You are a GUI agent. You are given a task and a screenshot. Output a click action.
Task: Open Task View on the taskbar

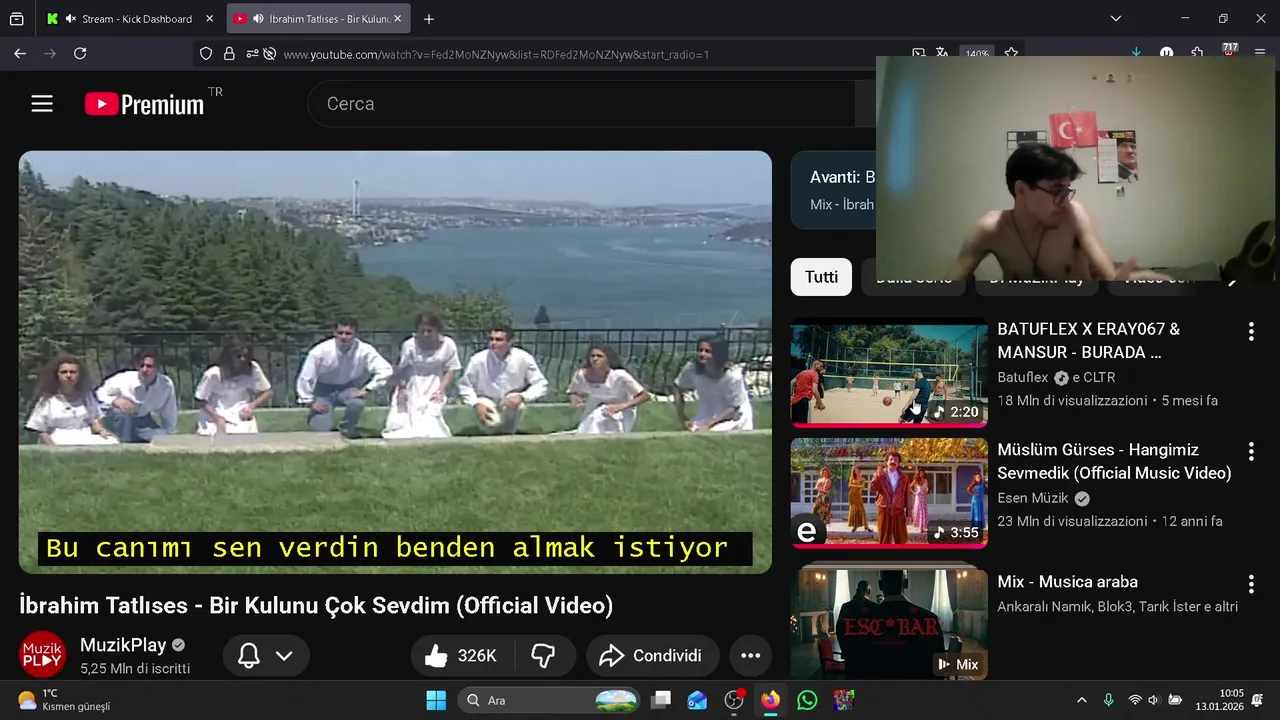(661, 700)
